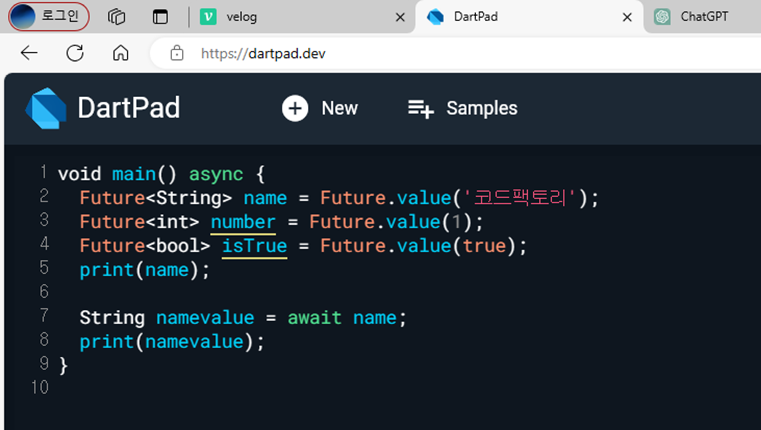Close the DartPad tab
The height and width of the screenshot is (430, 761).
pos(627,17)
